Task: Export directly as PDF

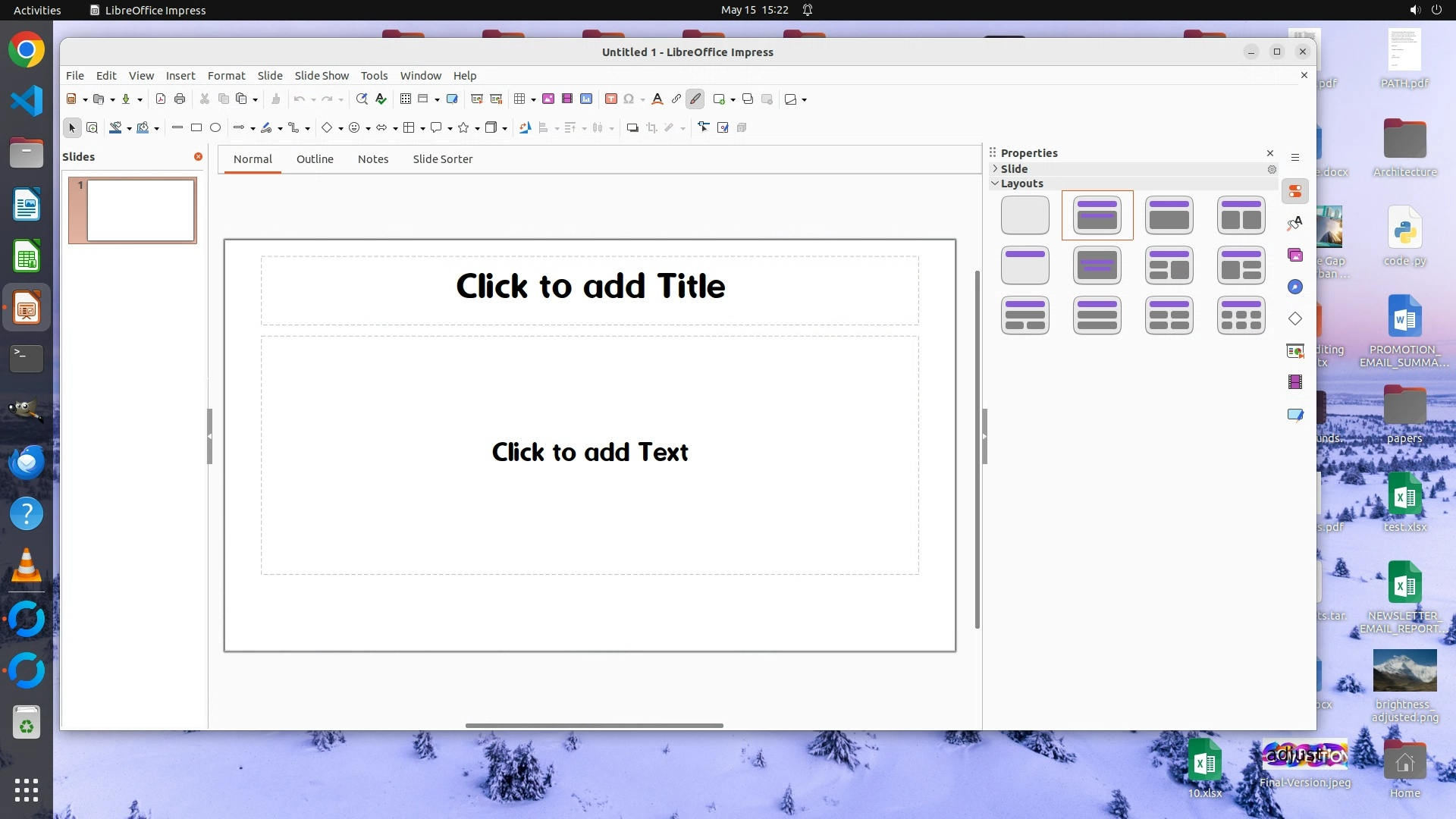Action: (x=160, y=99)
